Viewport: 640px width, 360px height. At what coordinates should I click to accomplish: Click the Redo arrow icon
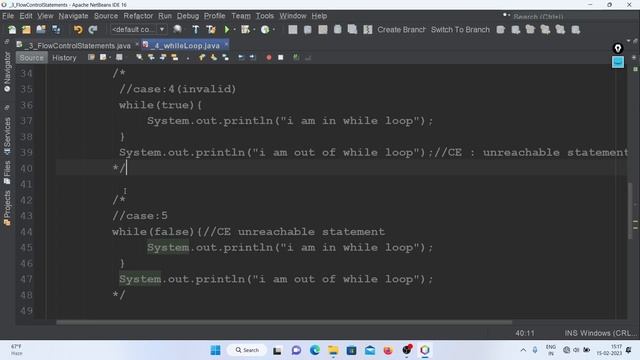click(x=93, y=29)
